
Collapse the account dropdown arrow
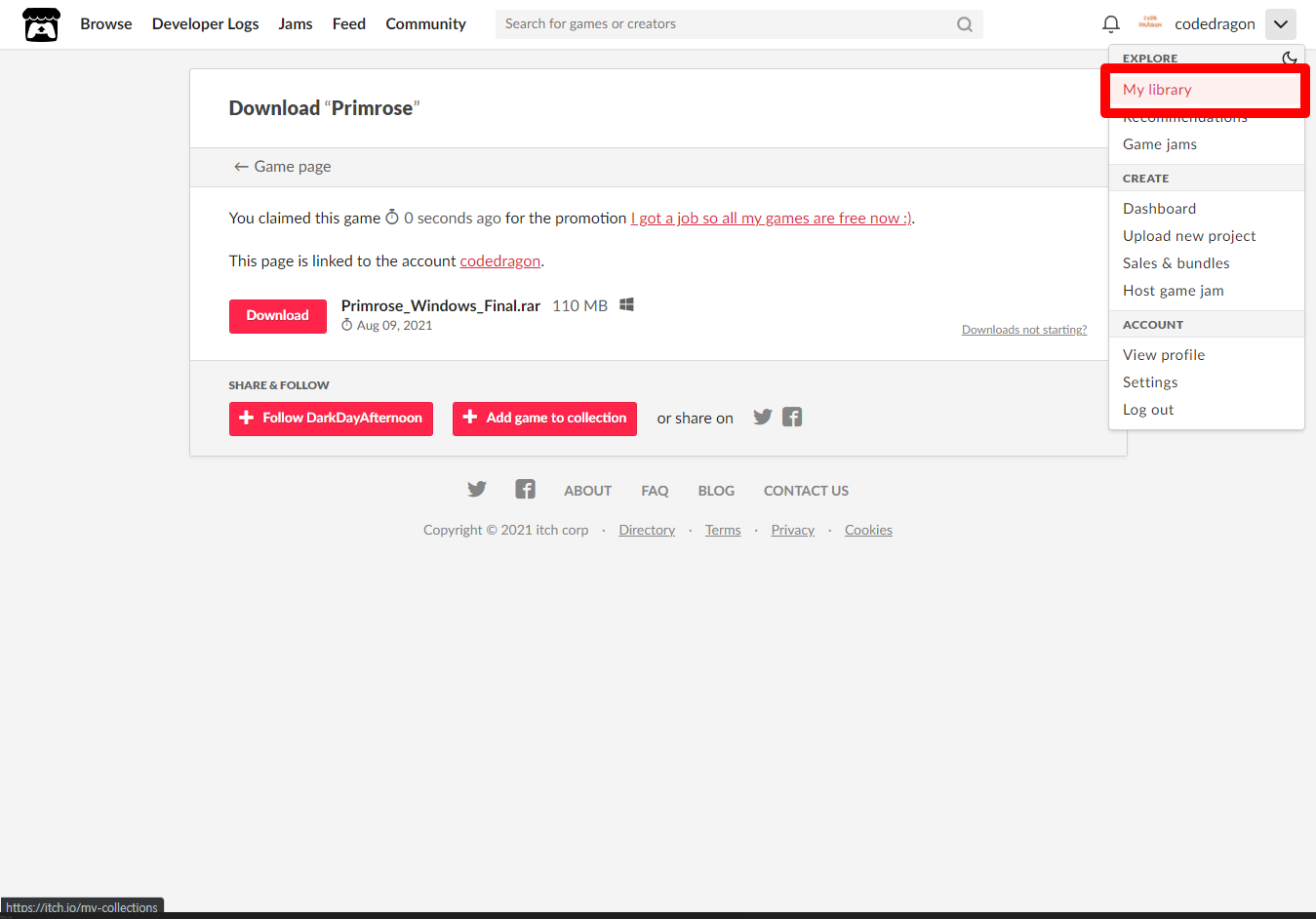1281,24
